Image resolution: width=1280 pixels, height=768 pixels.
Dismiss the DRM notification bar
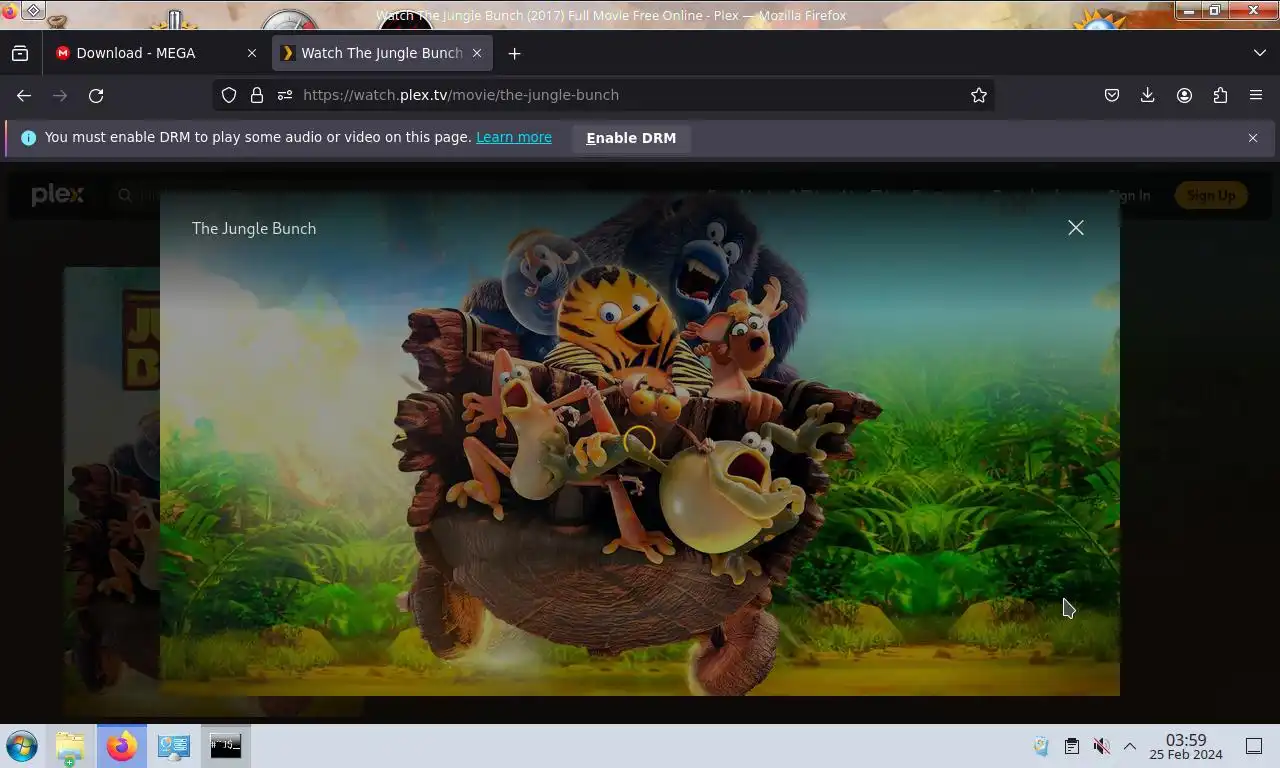[x=1253, y=138]
